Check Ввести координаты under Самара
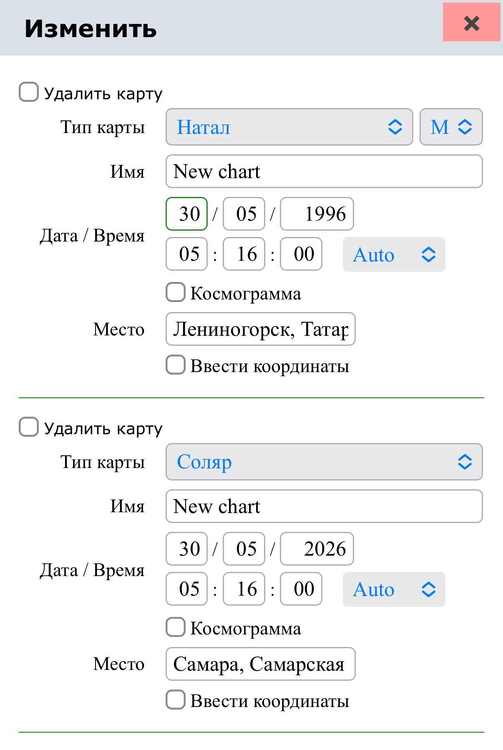This screenshot has width=503, height=750. pos(175,700)
